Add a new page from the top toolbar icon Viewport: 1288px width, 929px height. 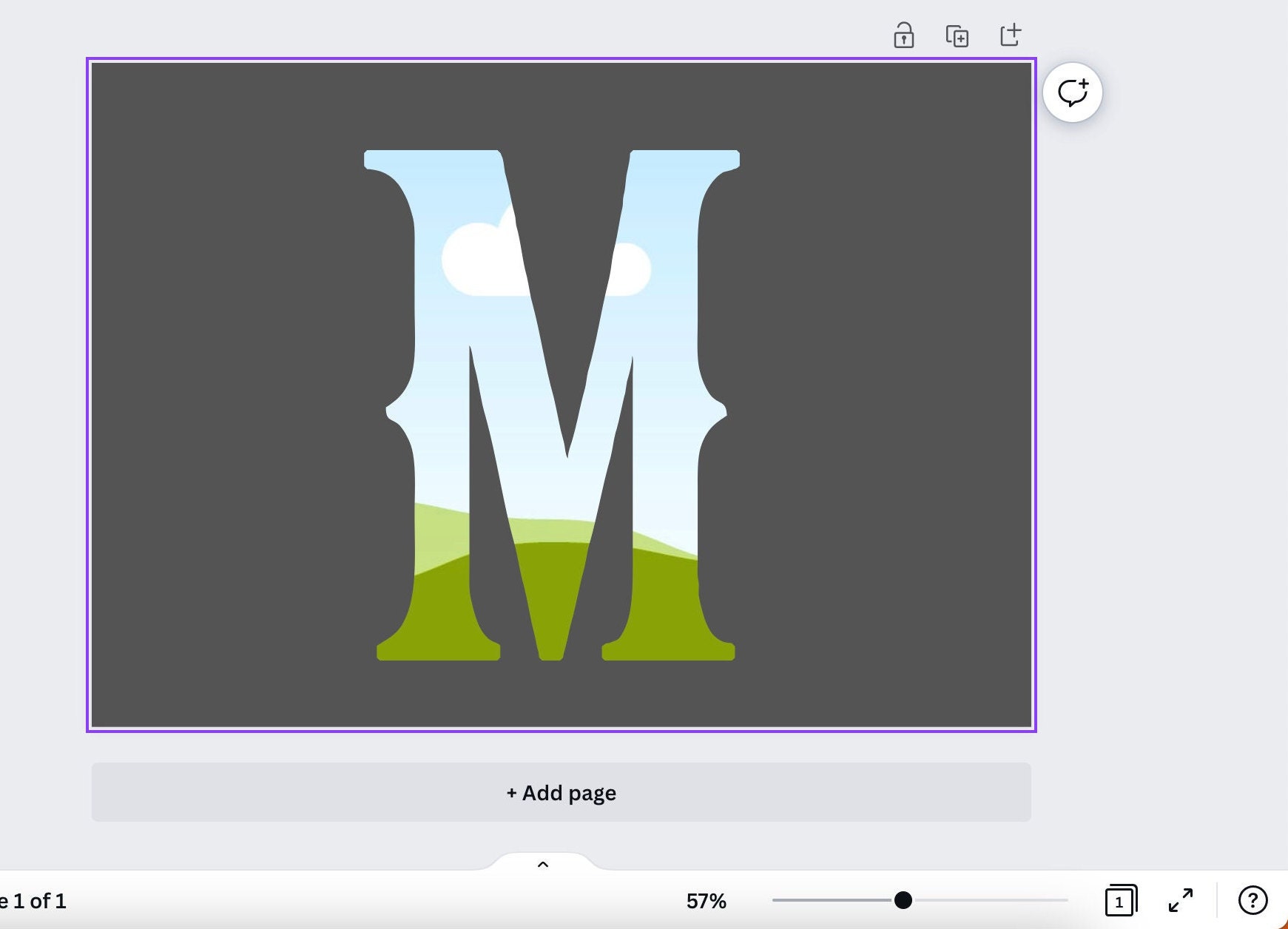1011,35
